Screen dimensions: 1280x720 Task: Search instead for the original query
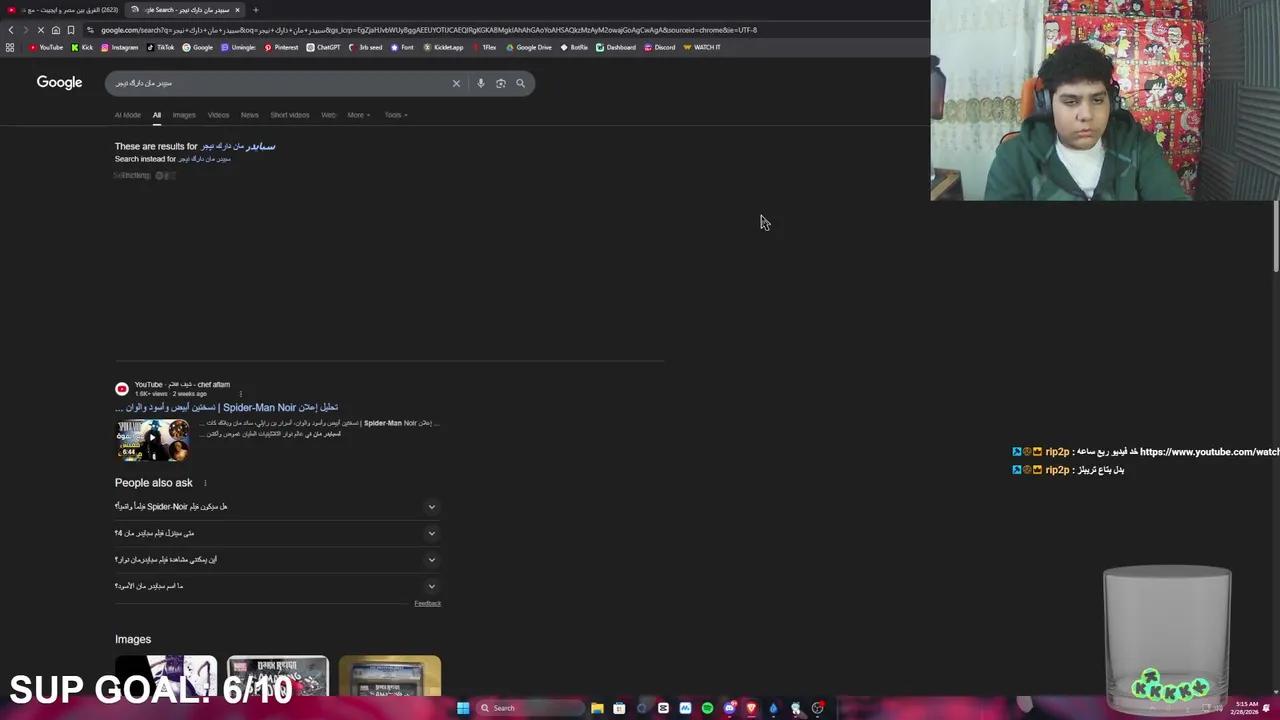[204, 159]
